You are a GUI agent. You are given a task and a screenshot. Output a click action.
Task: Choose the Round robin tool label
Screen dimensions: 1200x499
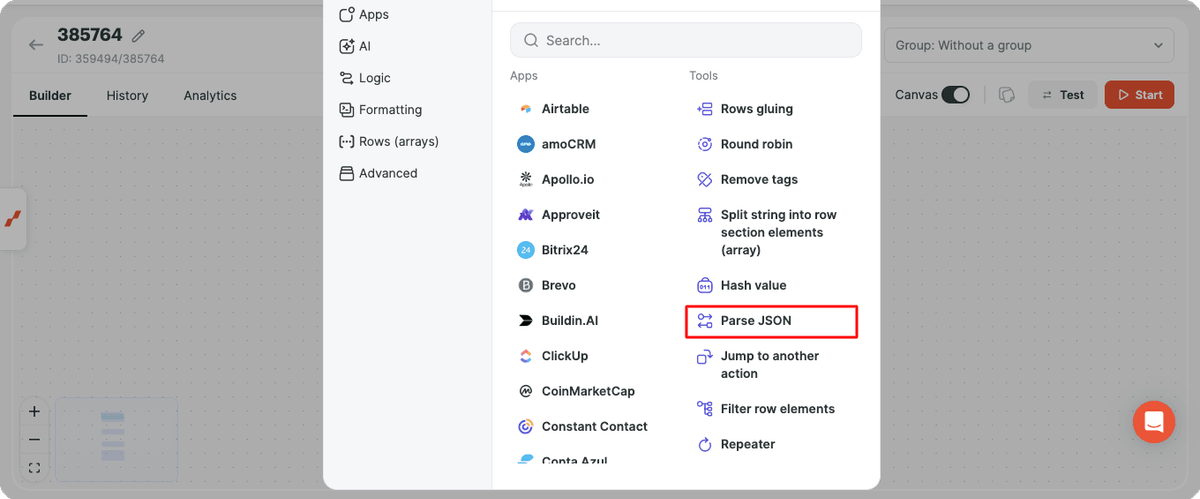point(757,144)
